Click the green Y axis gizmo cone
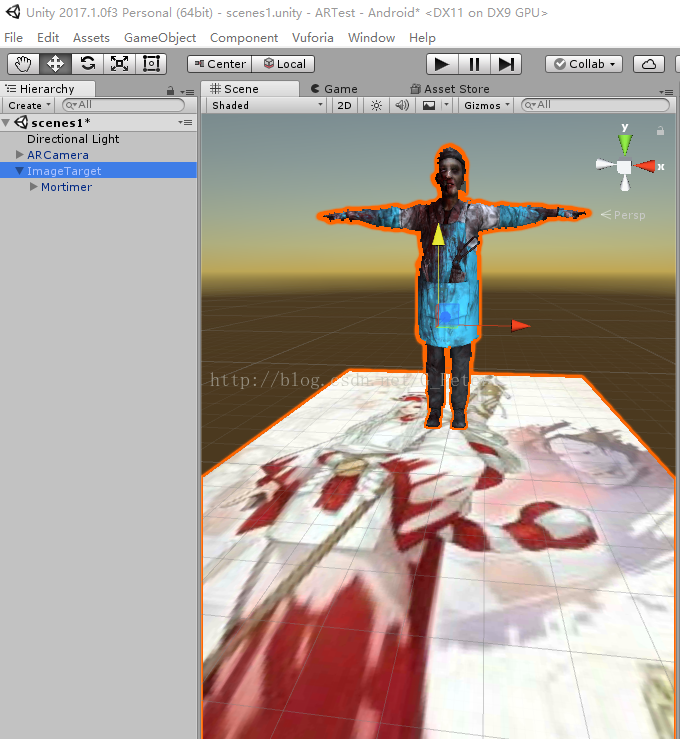The image size is (680, 739). [625, 144]
